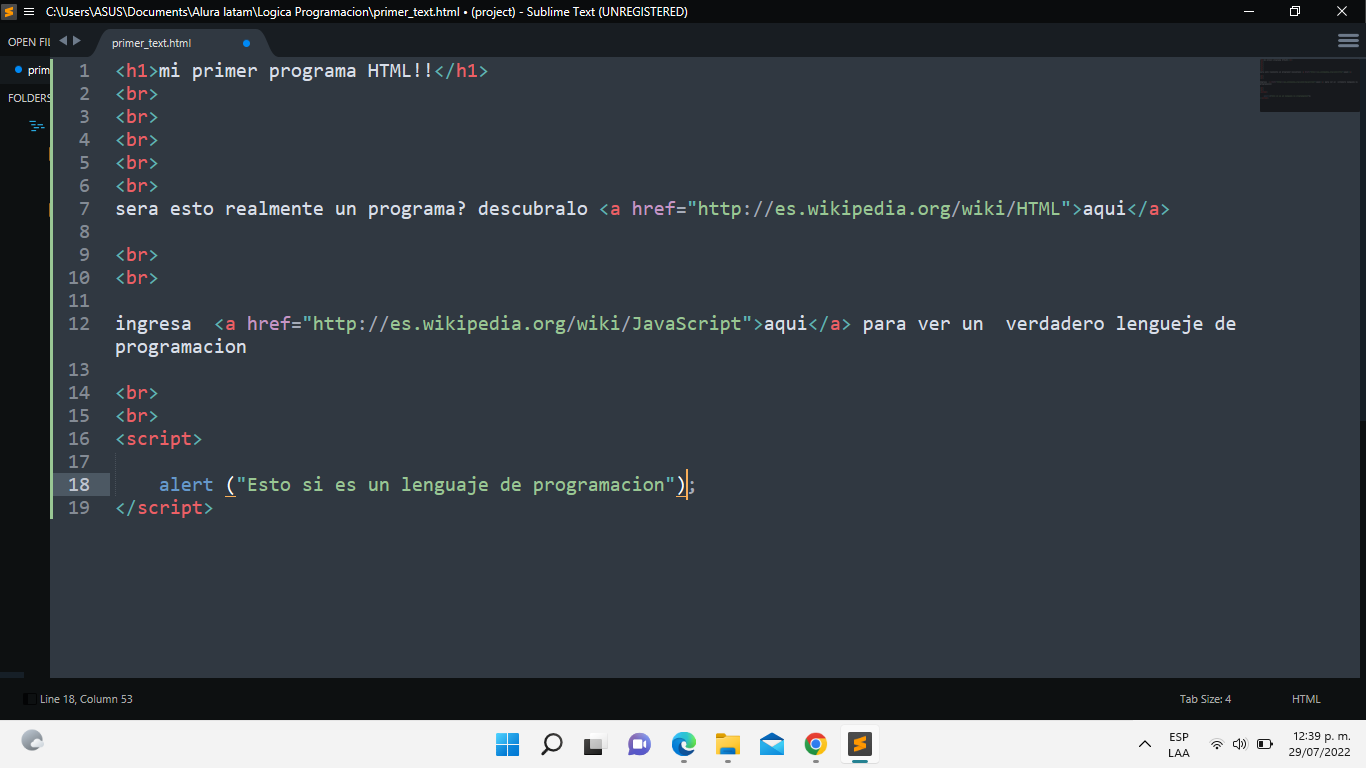Click line number 7 in the gutter
The height and width of the screenshot is (768, 1366).
coord(84,209)
